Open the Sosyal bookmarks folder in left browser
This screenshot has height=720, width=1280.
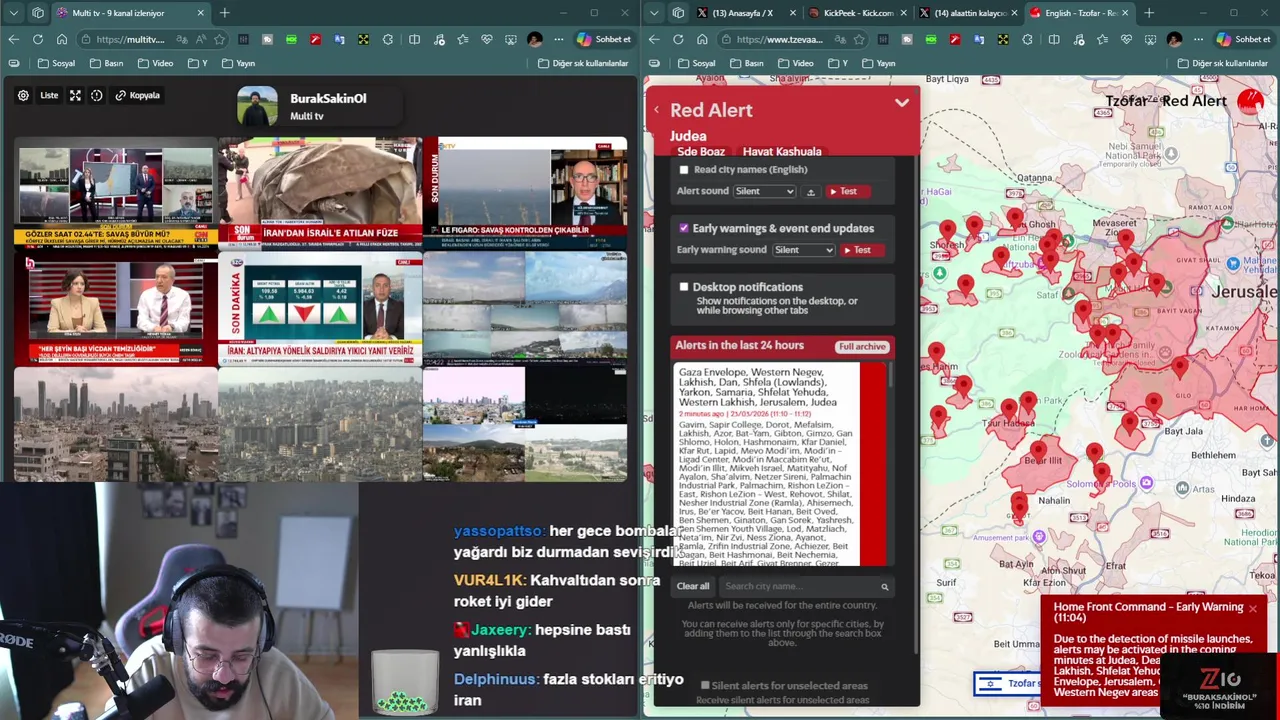56,63
